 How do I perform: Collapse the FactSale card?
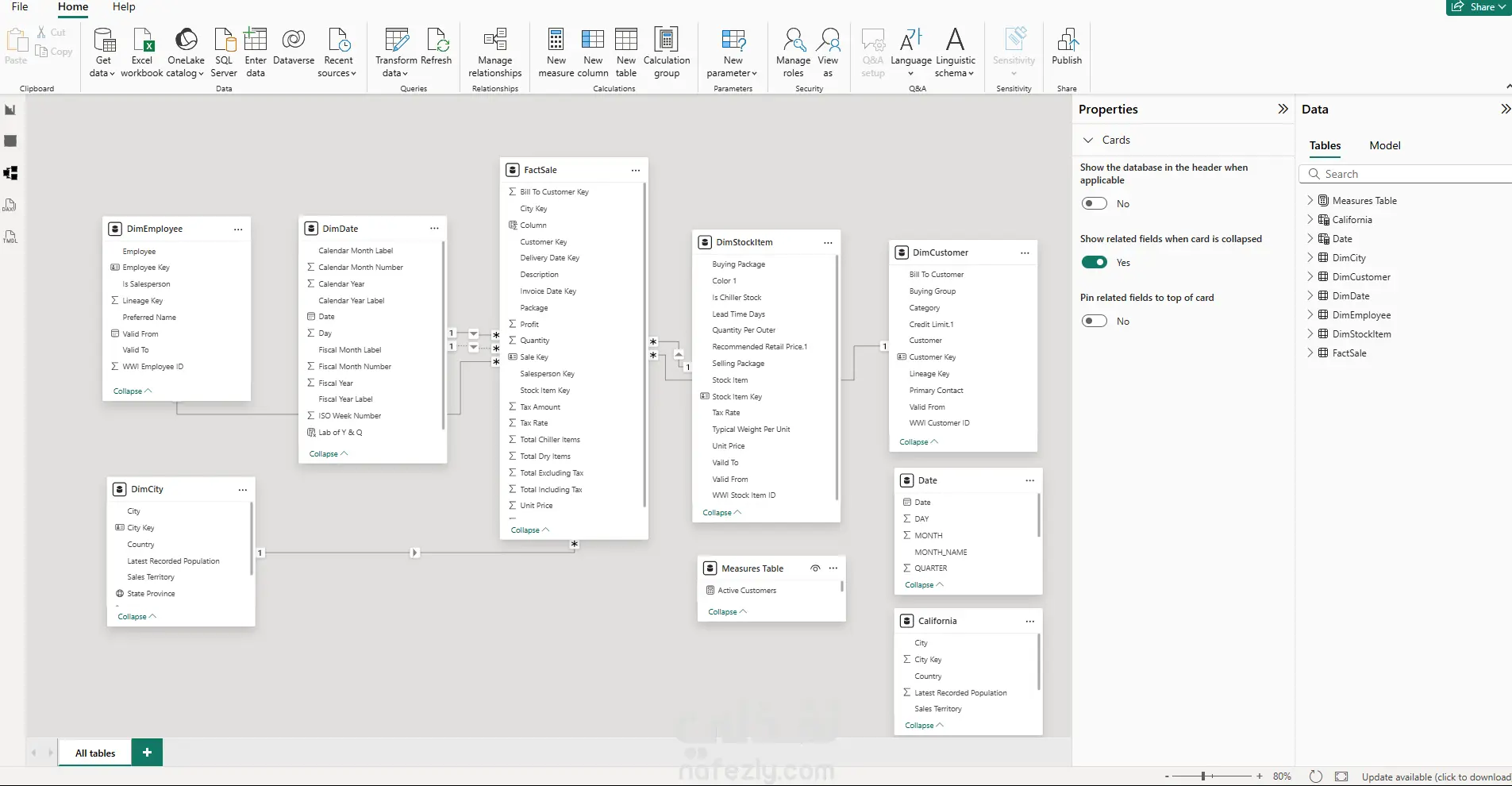coord(530,530)
